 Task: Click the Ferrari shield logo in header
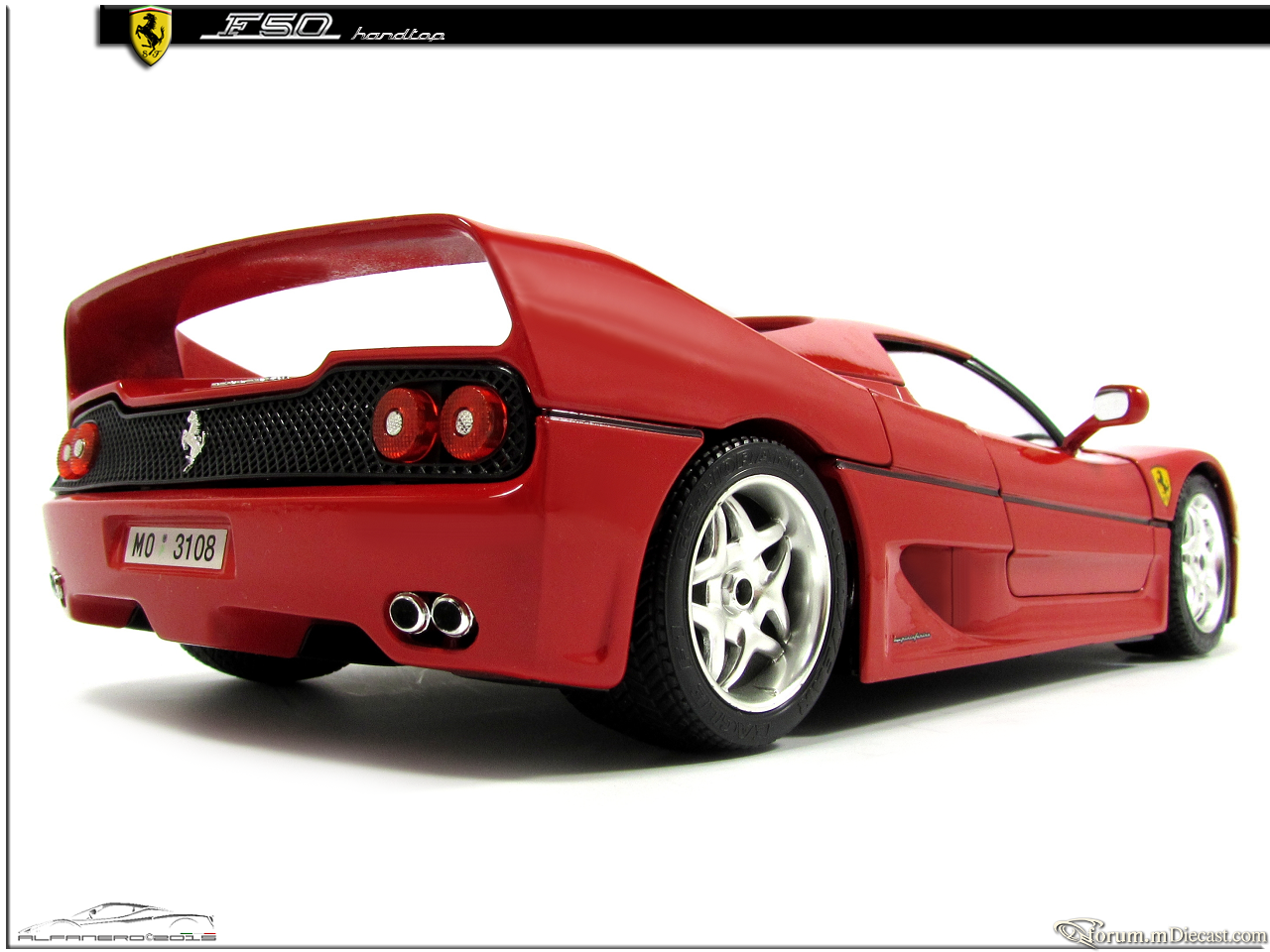[x=151, y=37]
